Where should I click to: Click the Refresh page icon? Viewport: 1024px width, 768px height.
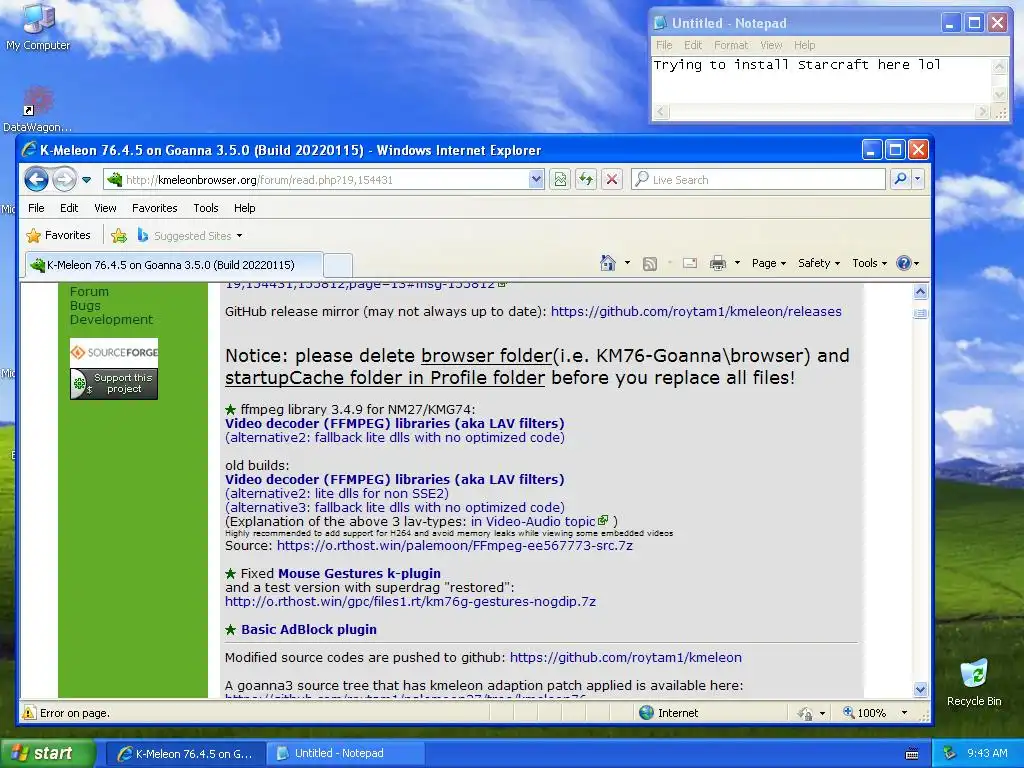(586, 179)
